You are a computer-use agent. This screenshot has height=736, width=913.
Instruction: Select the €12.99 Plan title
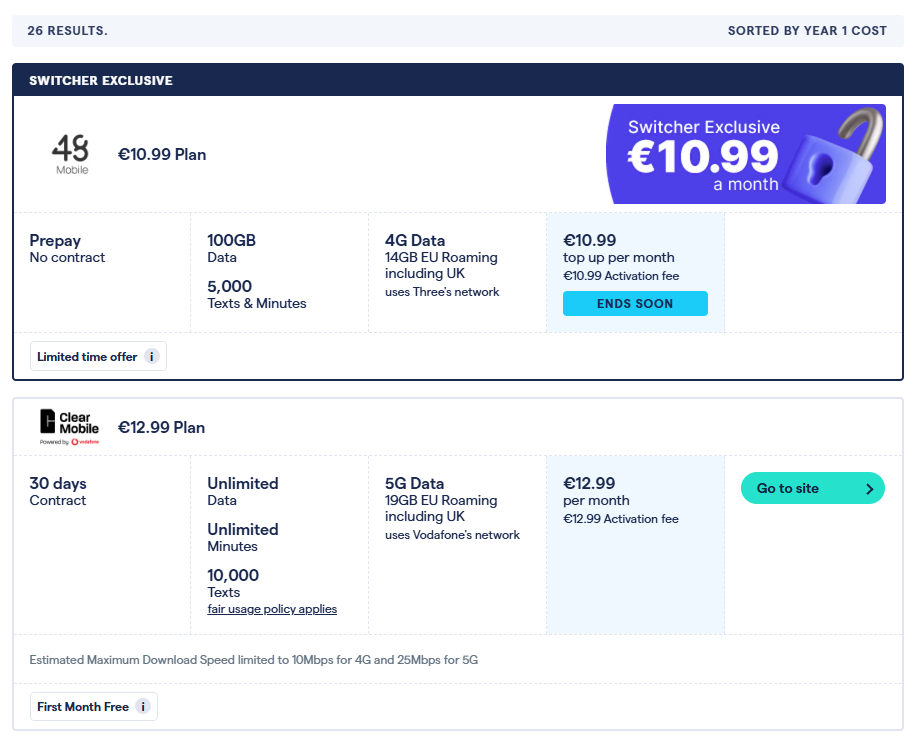162,427
